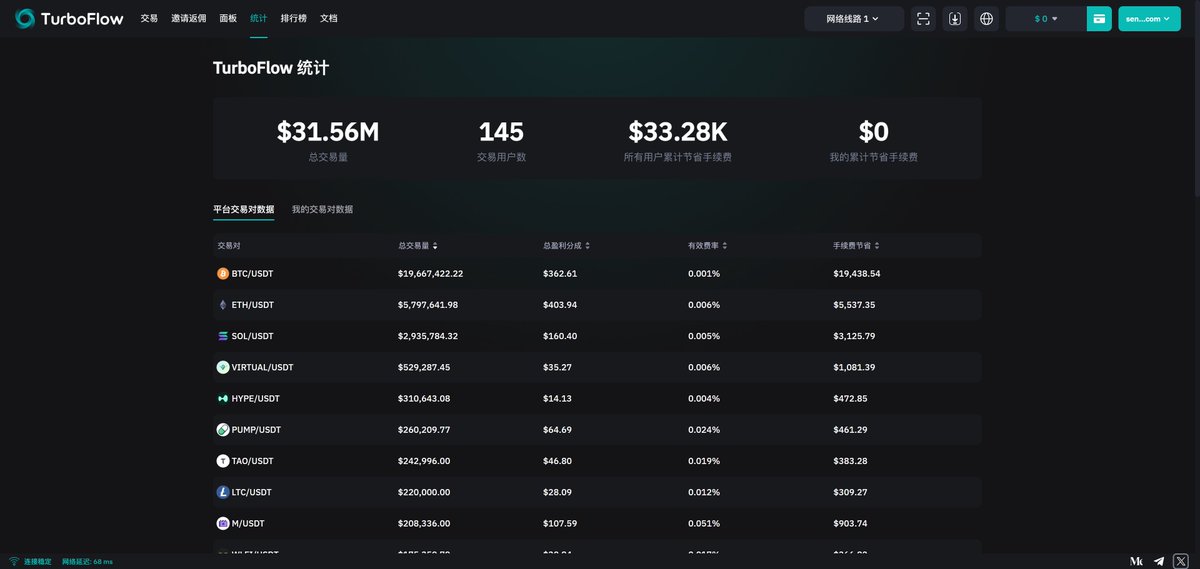Click the 连接稳定 status text
This screenshot has height=569, width=1200.
point(38,562)
